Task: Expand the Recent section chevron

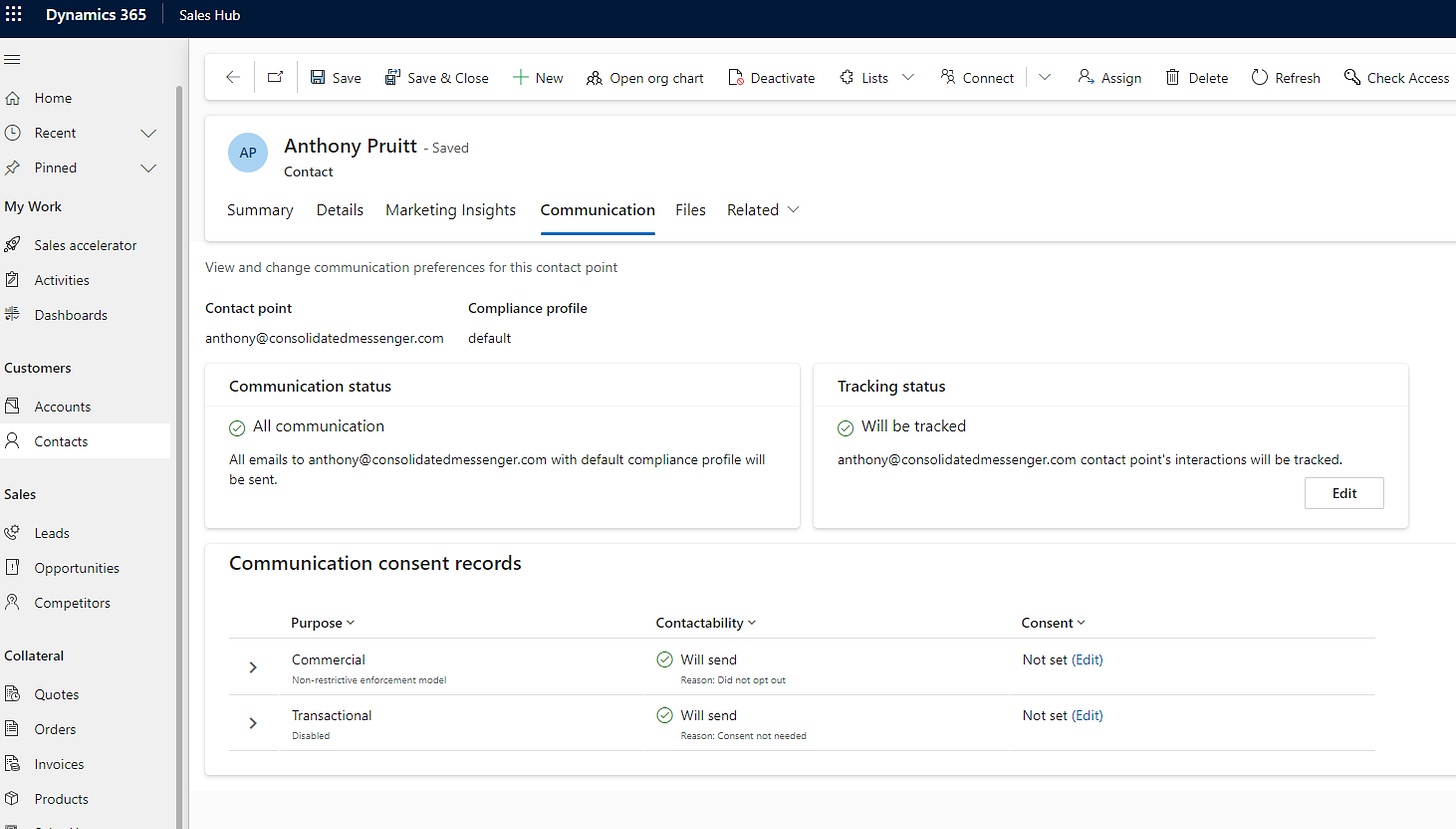Action: point(149,133)
